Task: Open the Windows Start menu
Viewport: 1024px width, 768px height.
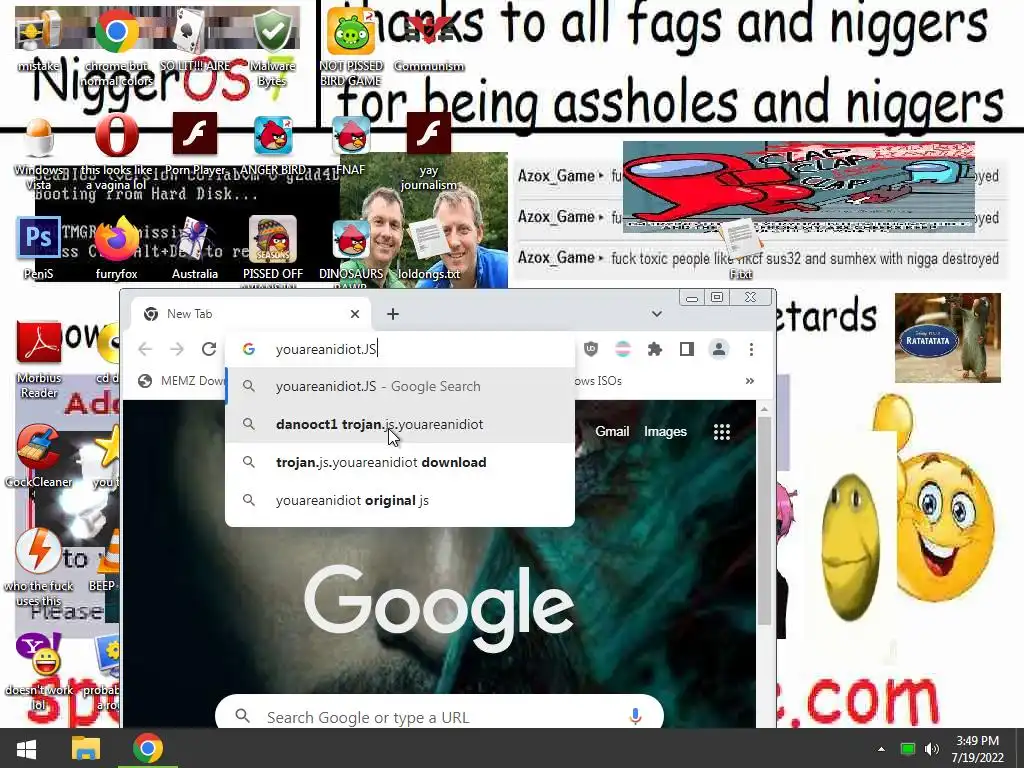Action: click(x=26, y=749)
